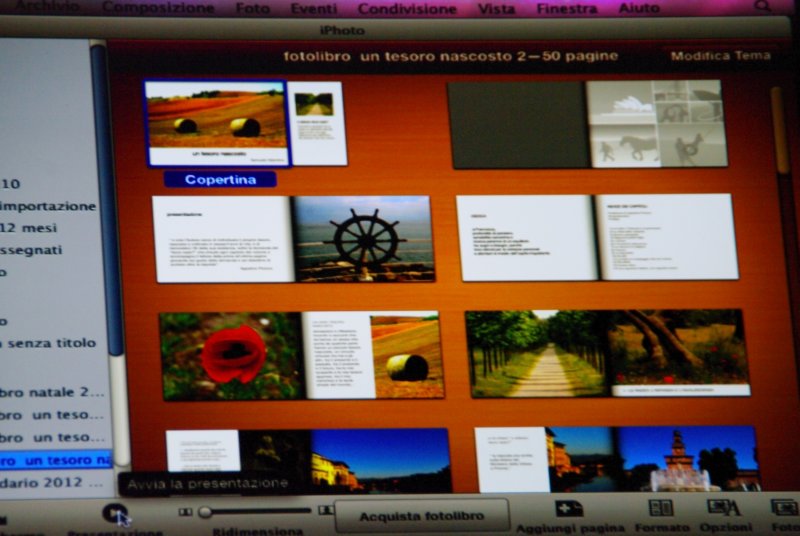Select the Indice dei capitoli page
The width and height of the screenshot is (800, 536).
[667, 237]
